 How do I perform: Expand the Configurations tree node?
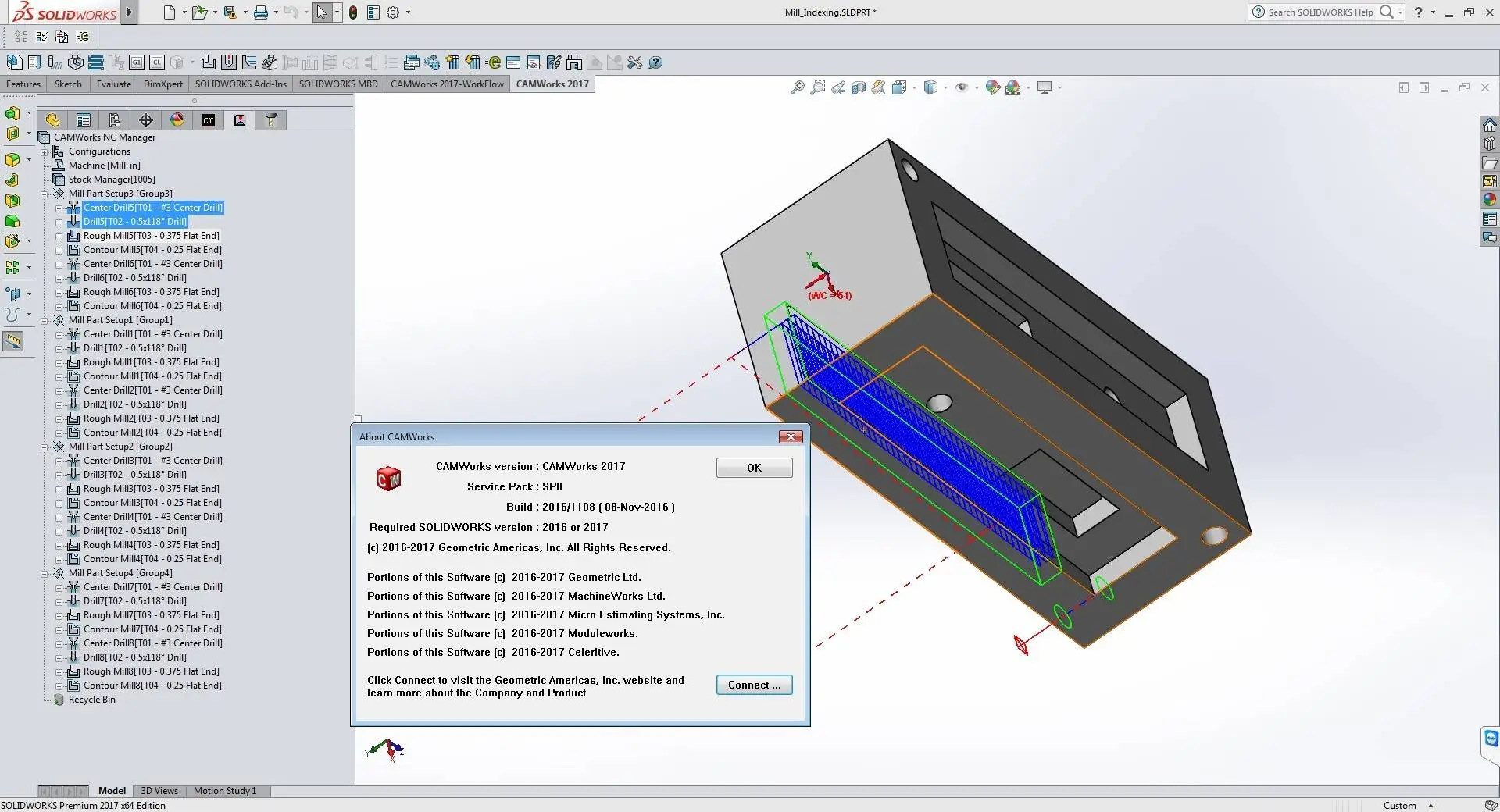[x=45, y=151]
